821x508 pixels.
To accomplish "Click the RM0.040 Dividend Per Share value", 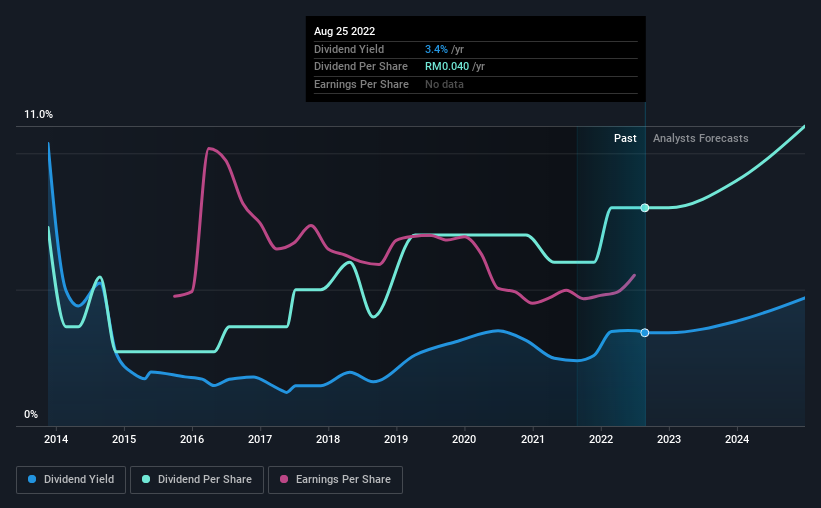I will point(447,67).
